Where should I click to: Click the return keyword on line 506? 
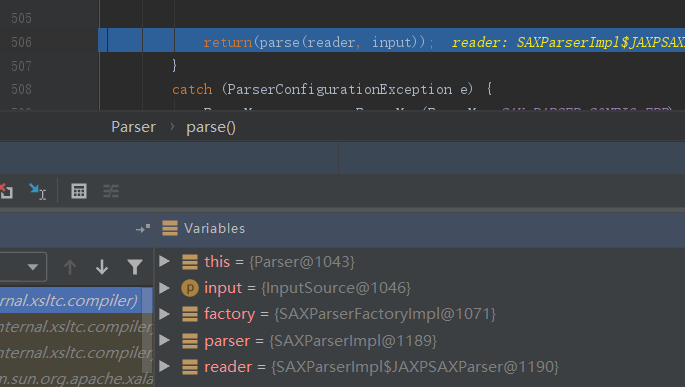228,42
